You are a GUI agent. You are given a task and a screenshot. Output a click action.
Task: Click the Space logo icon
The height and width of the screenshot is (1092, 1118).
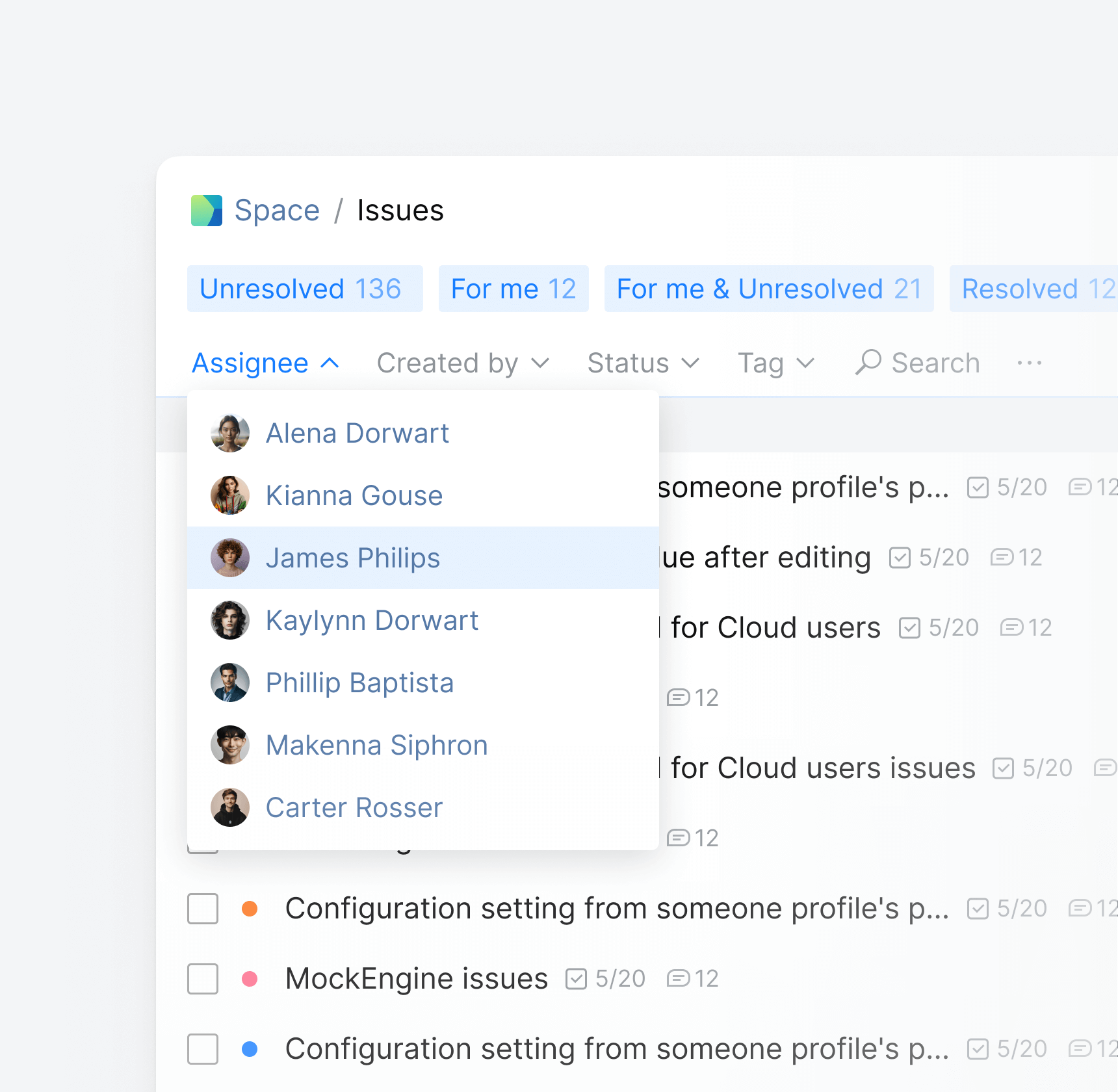(206, 211)
